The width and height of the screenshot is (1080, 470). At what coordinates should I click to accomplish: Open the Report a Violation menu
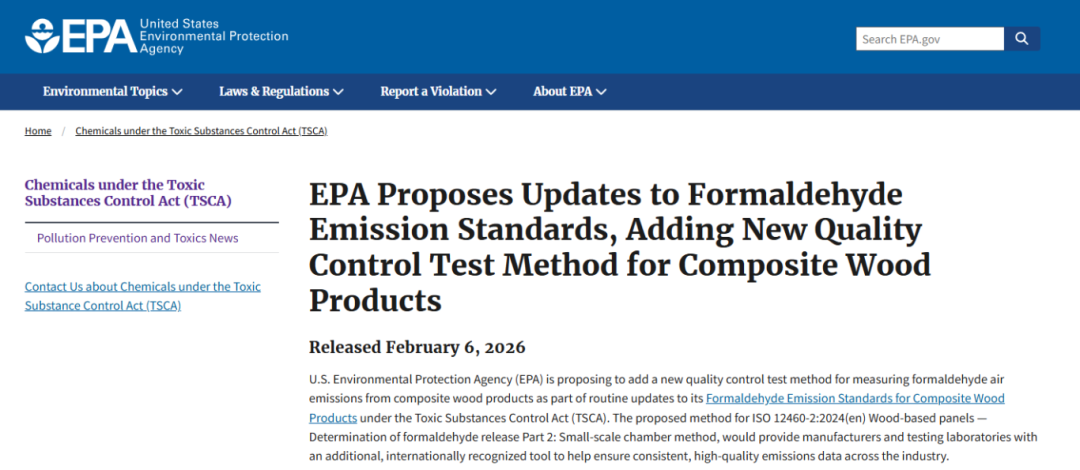coord(431,91)
